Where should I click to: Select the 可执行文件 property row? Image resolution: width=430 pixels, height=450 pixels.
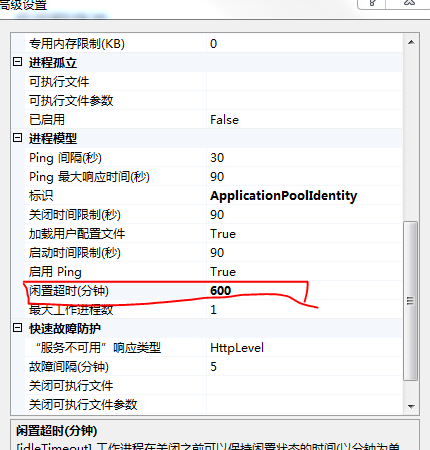[214, 81]
